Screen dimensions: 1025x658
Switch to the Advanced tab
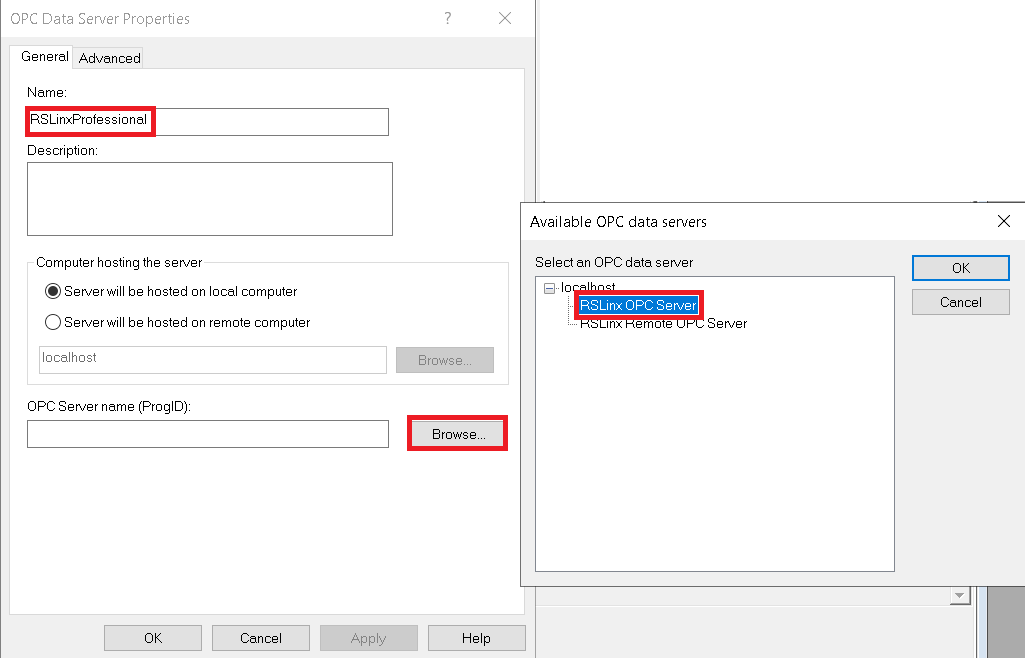(110, 58)
